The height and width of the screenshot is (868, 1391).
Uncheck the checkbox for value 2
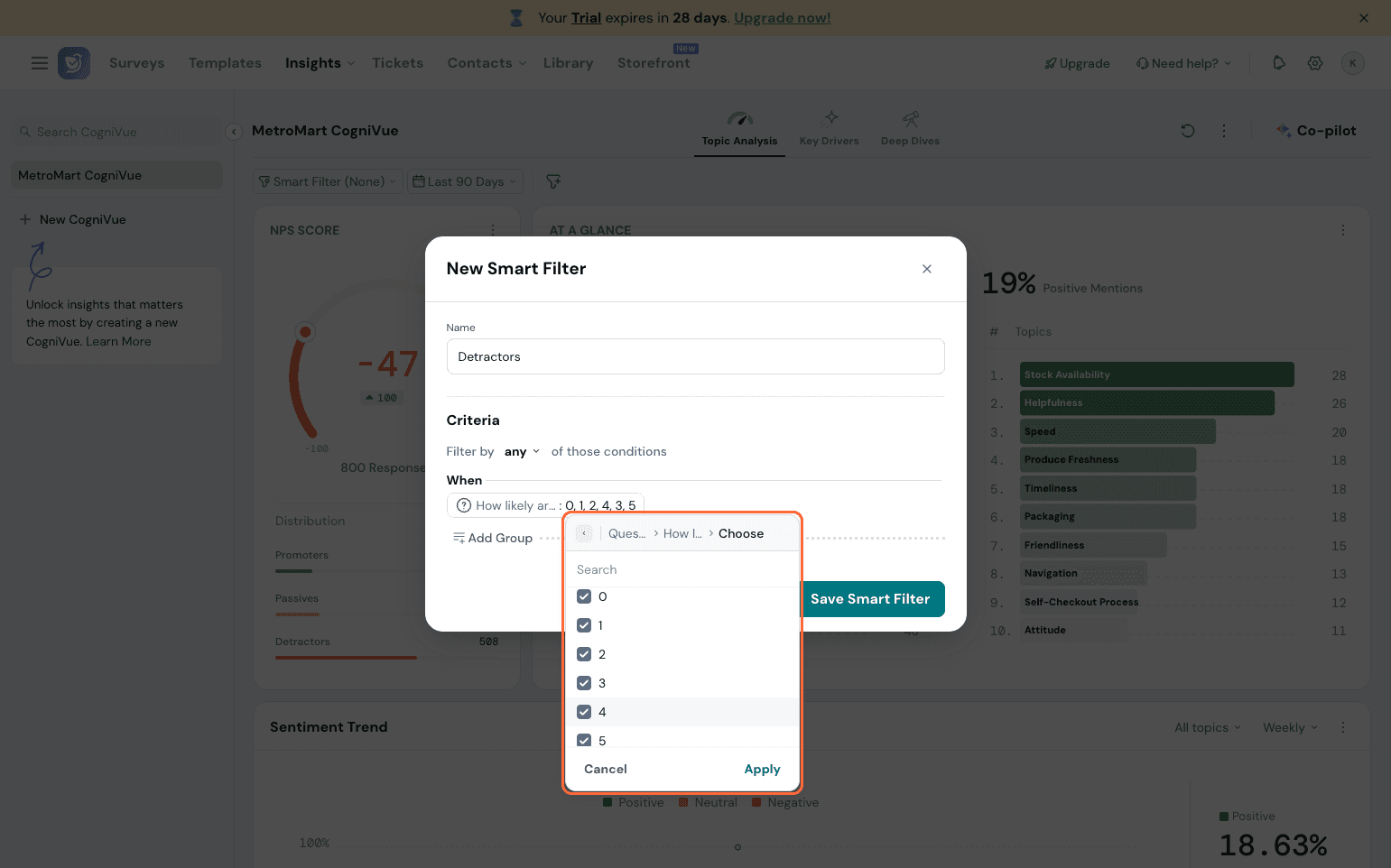point(584,654)
